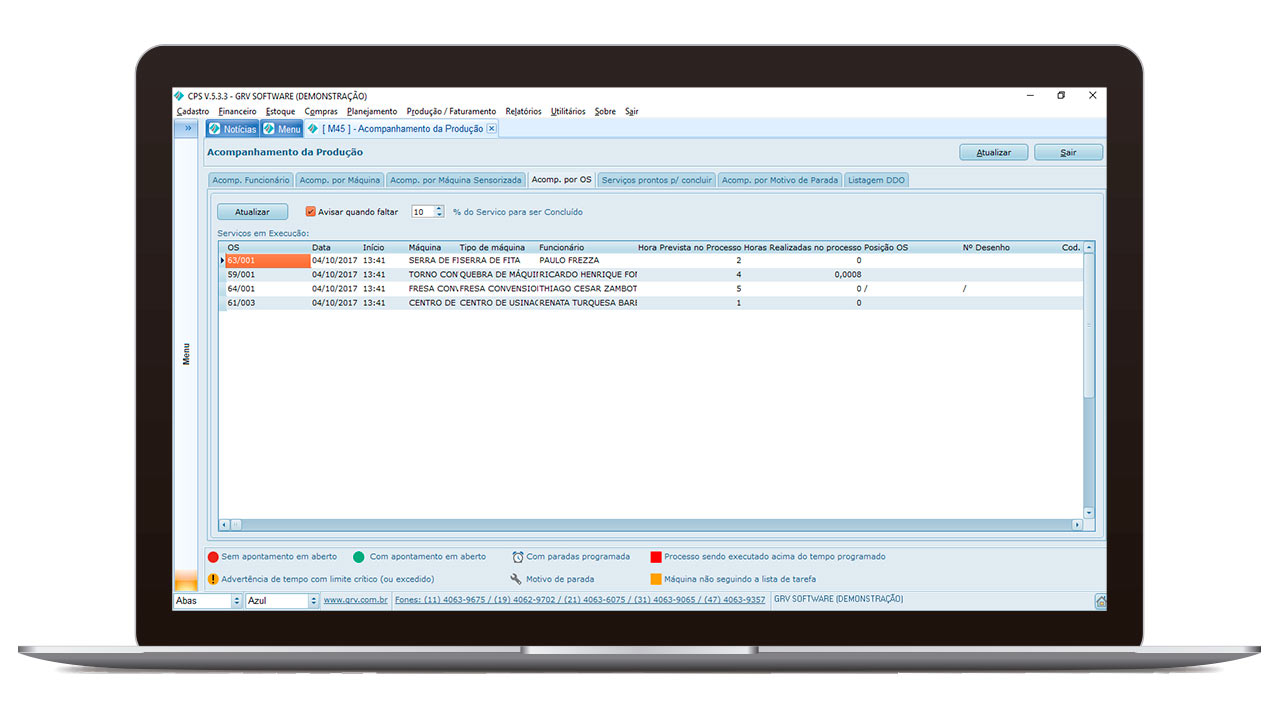
Task: Click the orange square legend icon
Action: 656,579
